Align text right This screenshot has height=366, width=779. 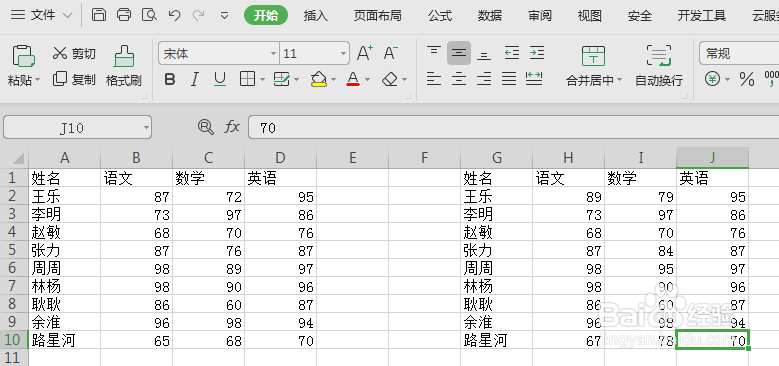484,78
